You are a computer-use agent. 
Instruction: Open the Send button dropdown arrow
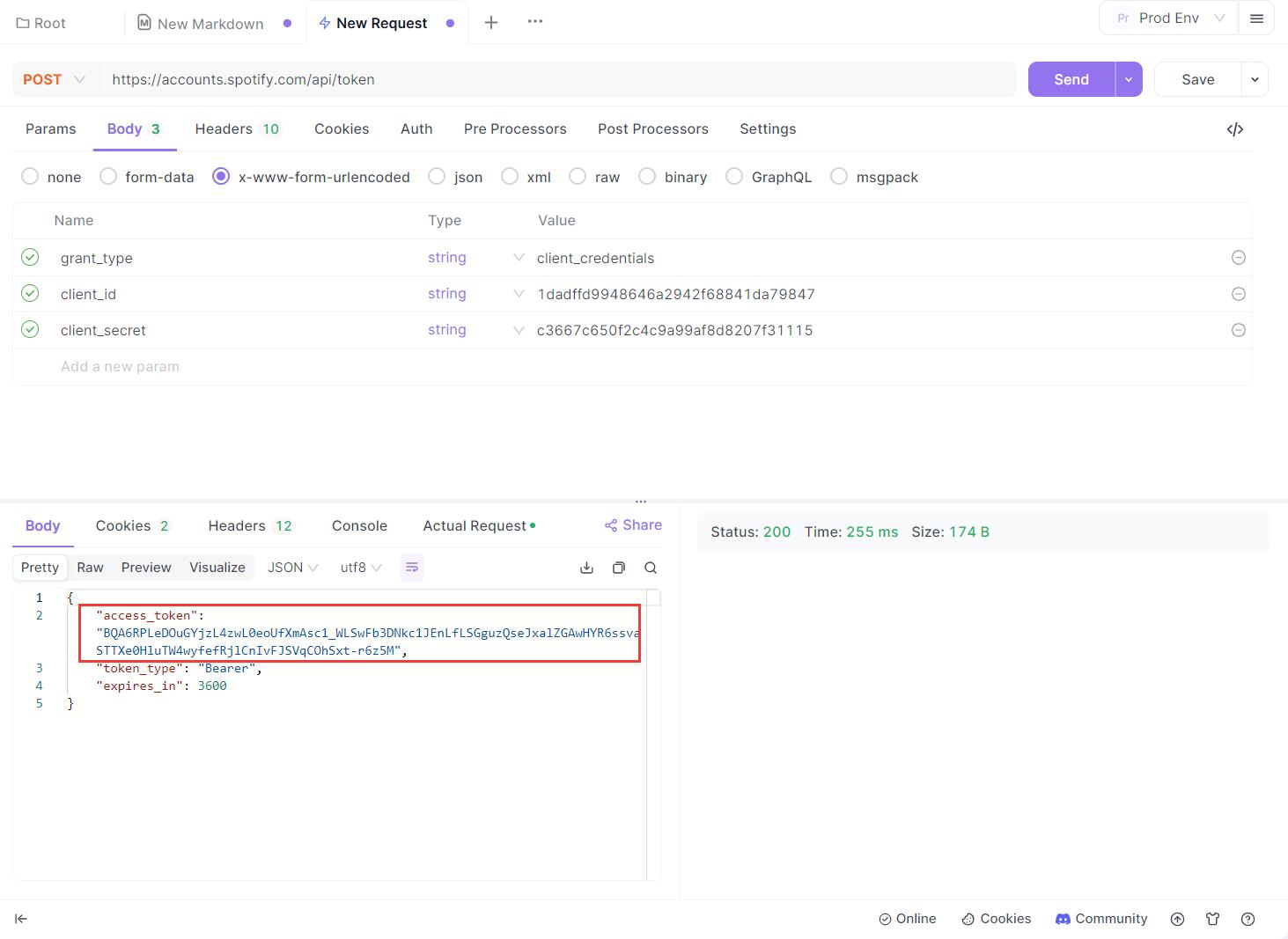tap(1129, 79)
